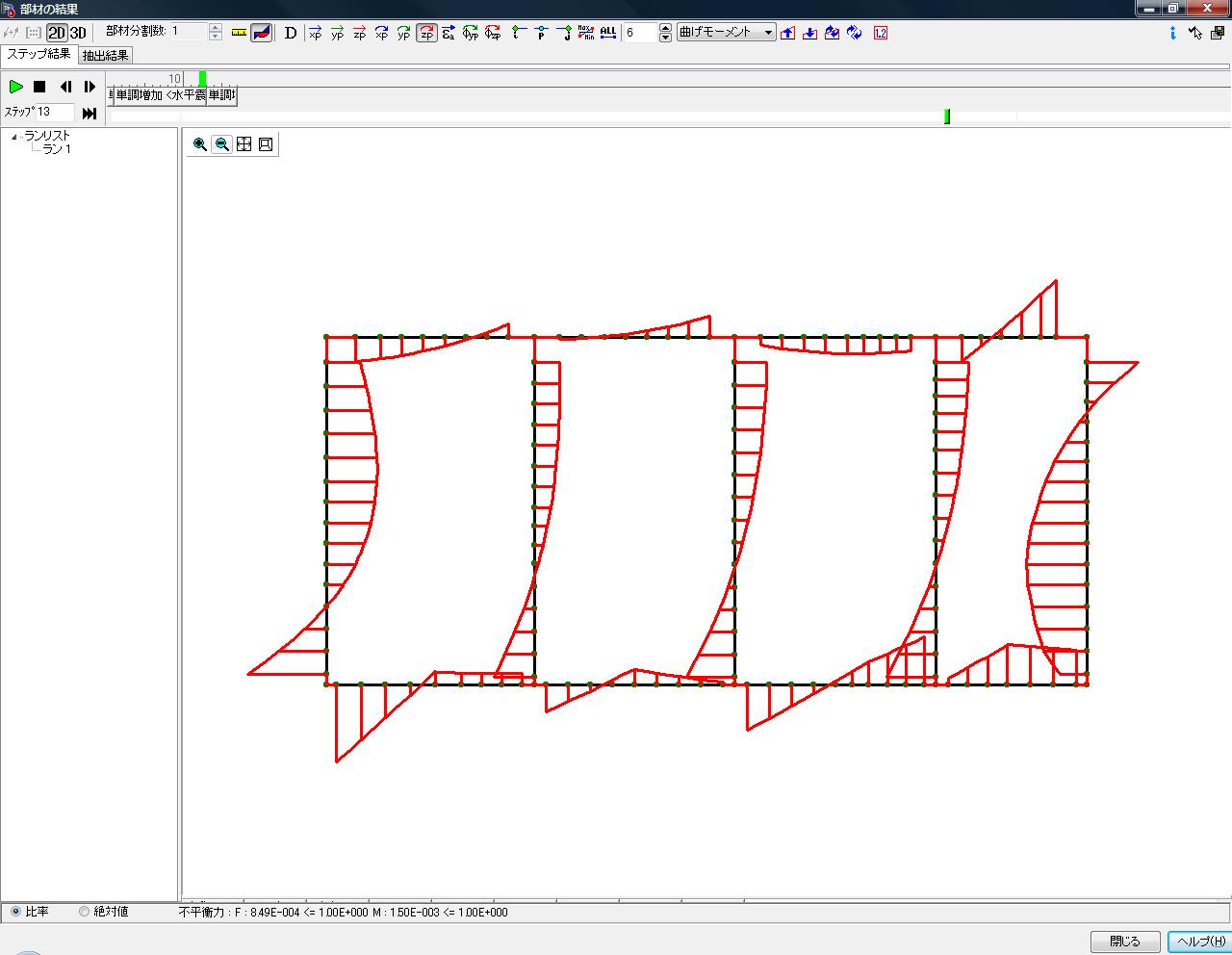Switch to 3D view mode
1232x955 pixels.
[78, 33]
